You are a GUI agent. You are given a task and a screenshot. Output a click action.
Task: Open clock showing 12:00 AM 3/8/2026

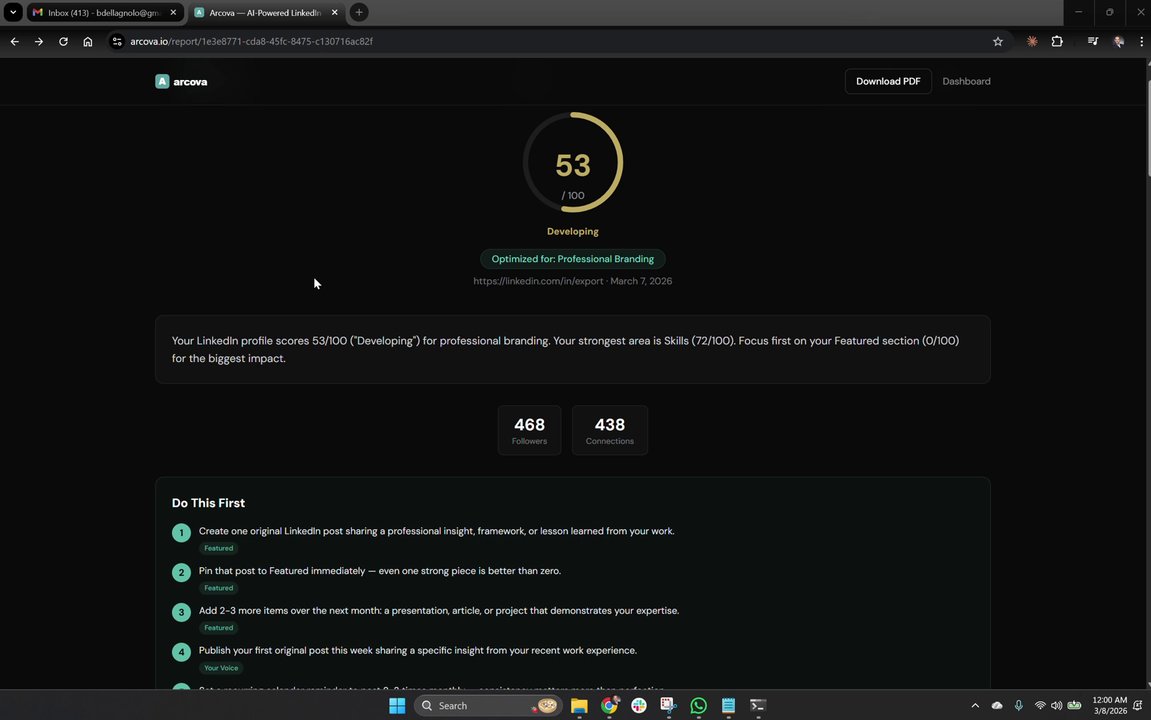(1109, 705)
